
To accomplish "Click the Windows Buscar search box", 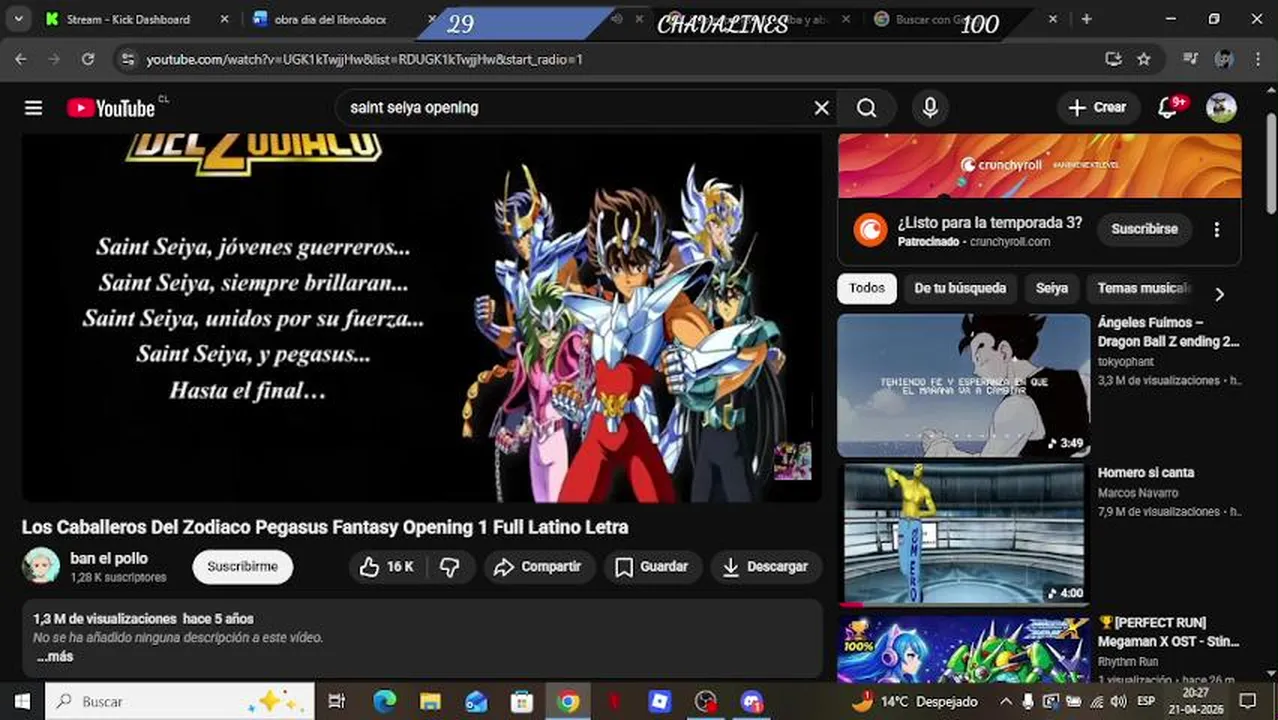I will coord(180,702).
